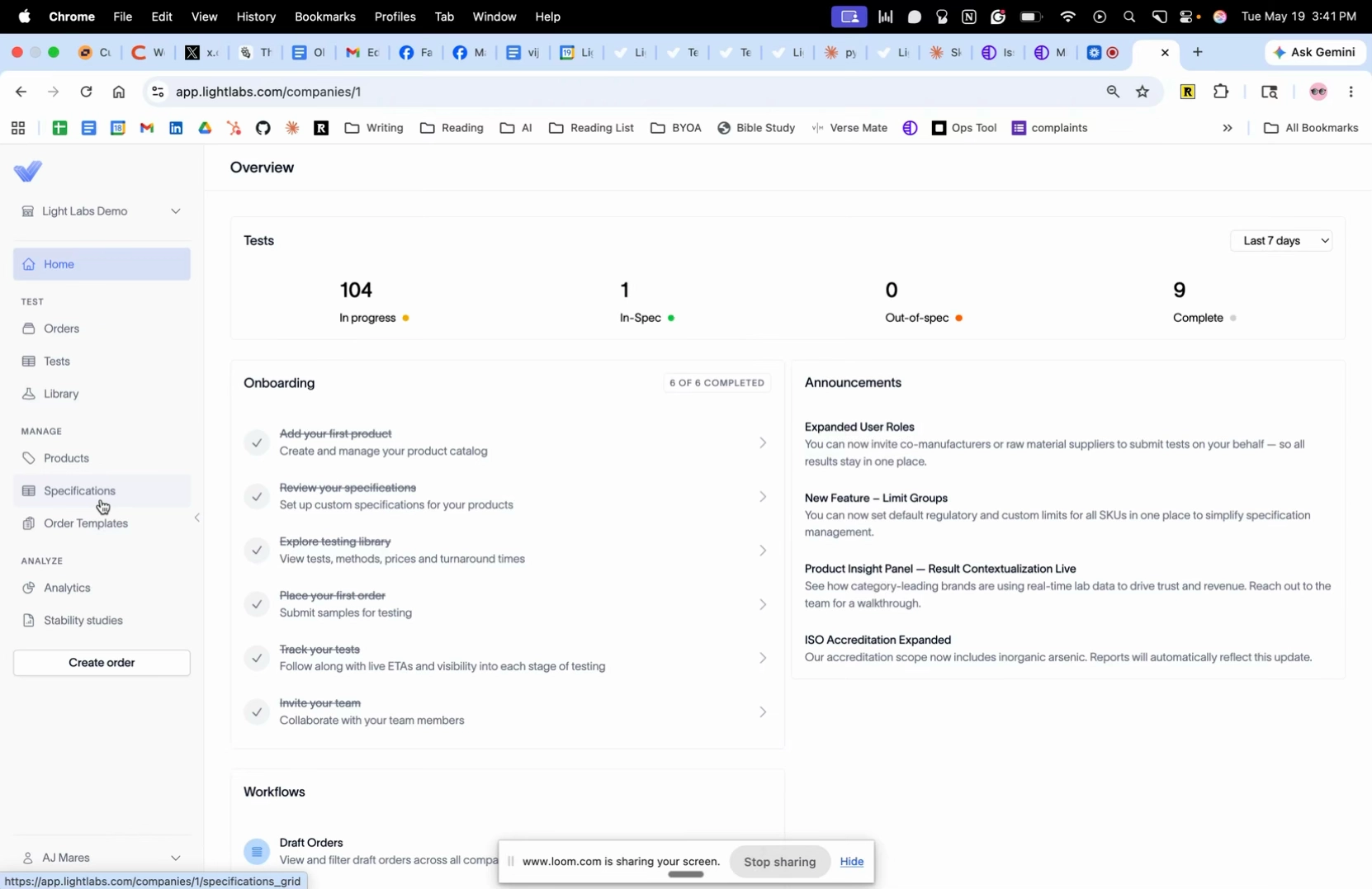Click the Light Labs checkmark logo
This screenshot has height=889, width=1372.
[x=28, y=171]
